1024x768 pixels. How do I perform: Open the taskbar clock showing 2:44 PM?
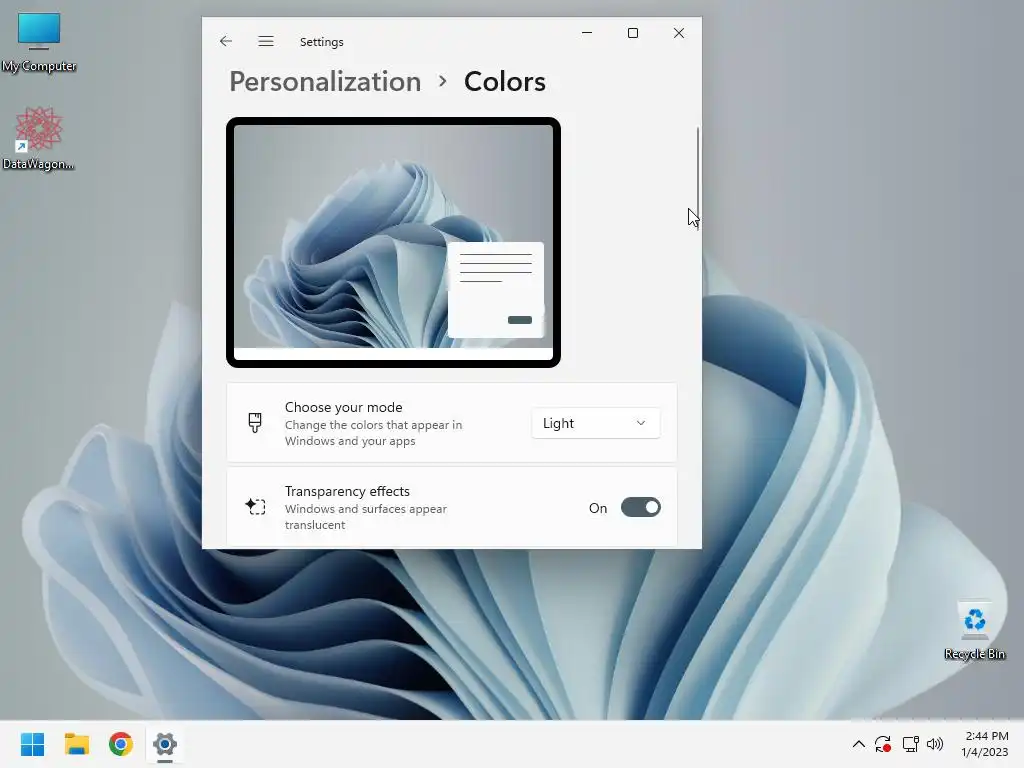tap(985, 744)
